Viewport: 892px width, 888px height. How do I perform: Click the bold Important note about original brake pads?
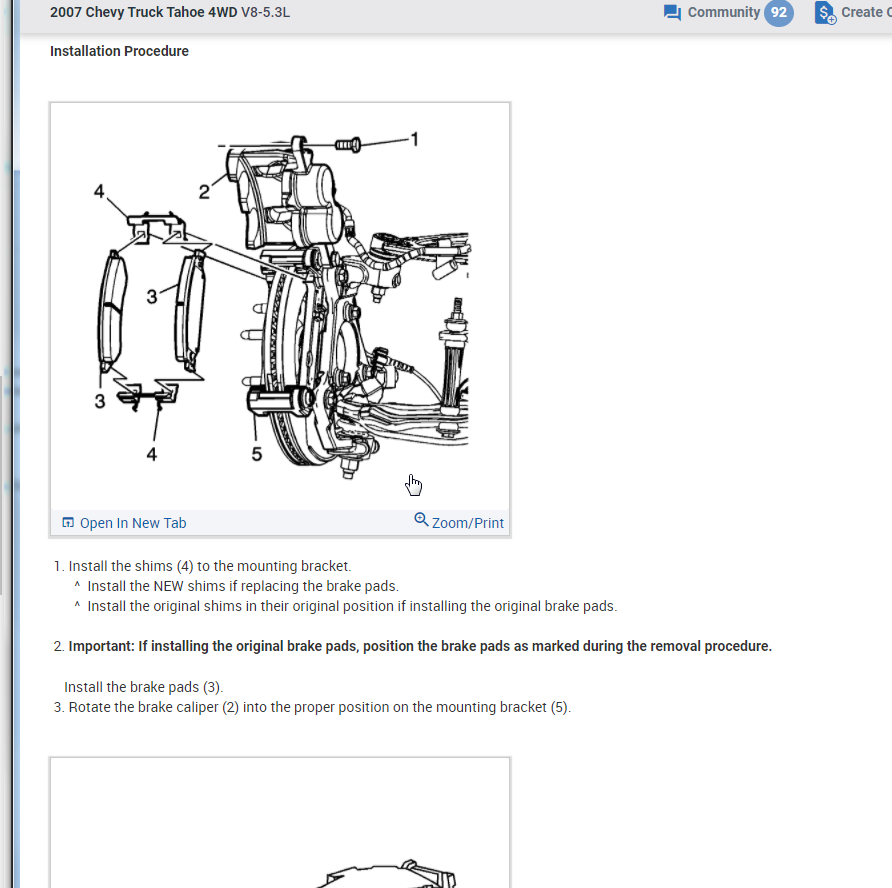[420, 646]
